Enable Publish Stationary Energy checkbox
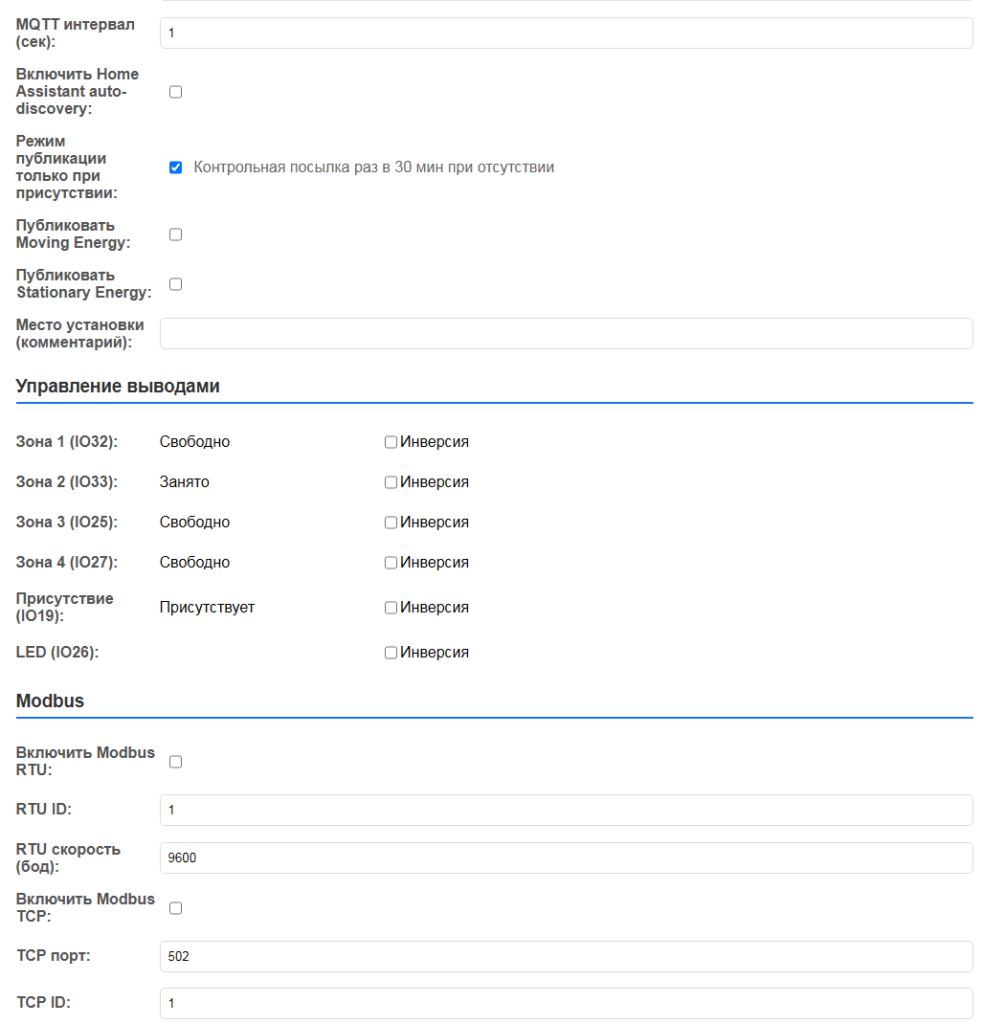983x1024 pixels. pos(176,284)
